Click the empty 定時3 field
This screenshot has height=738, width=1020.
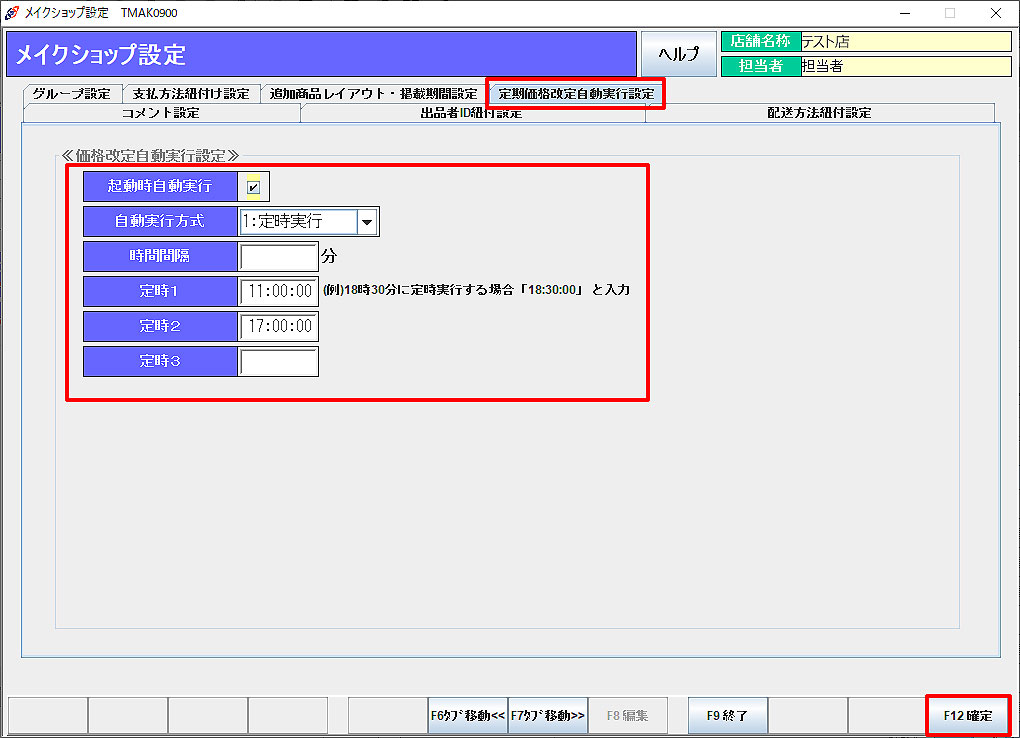pos(278,362)
